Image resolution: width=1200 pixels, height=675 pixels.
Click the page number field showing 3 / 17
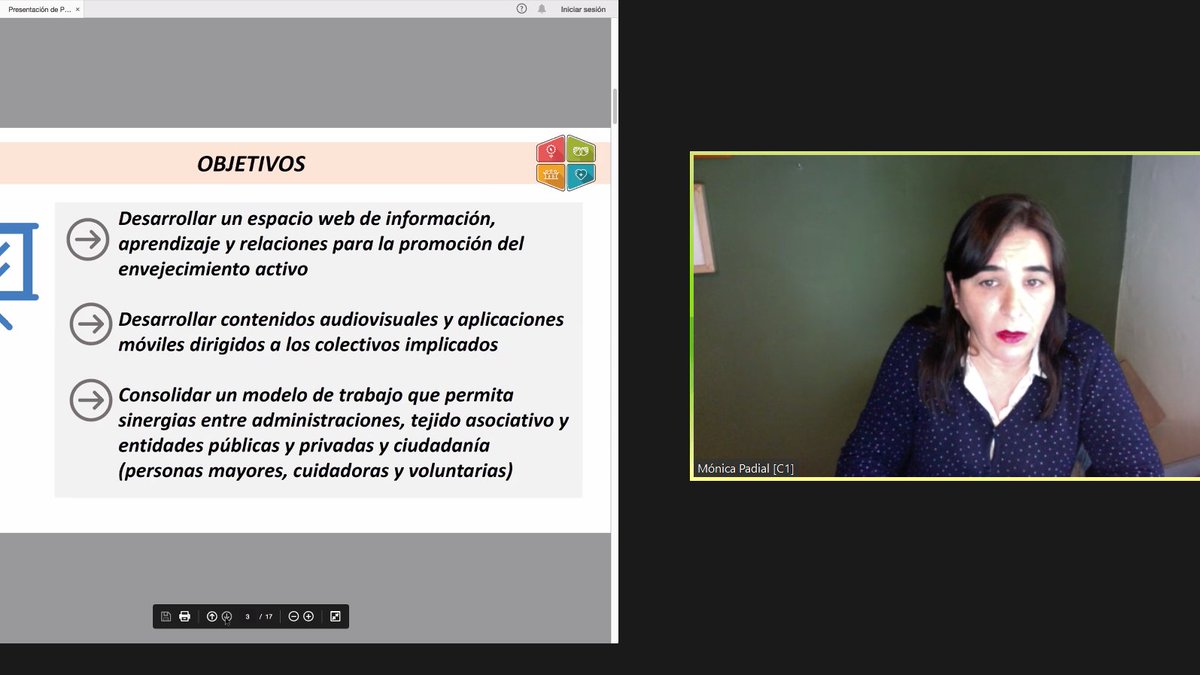pos(250,616)
